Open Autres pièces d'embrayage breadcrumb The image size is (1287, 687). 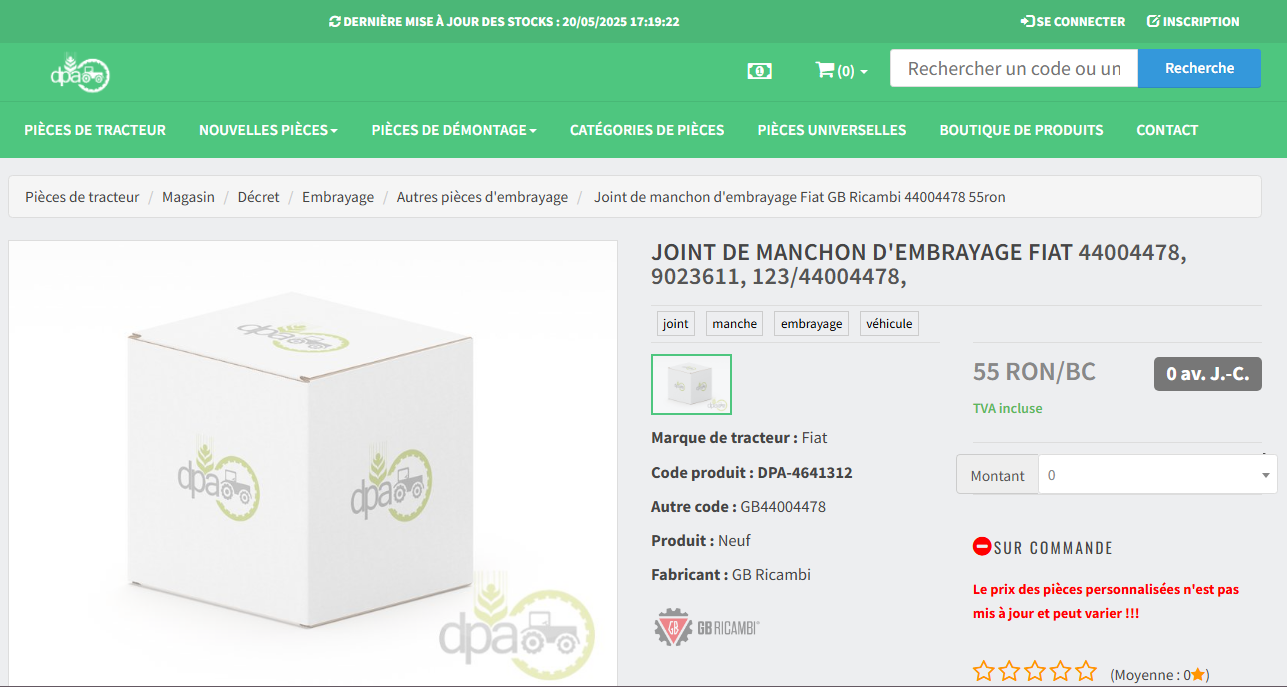click(x=482, y=197)
